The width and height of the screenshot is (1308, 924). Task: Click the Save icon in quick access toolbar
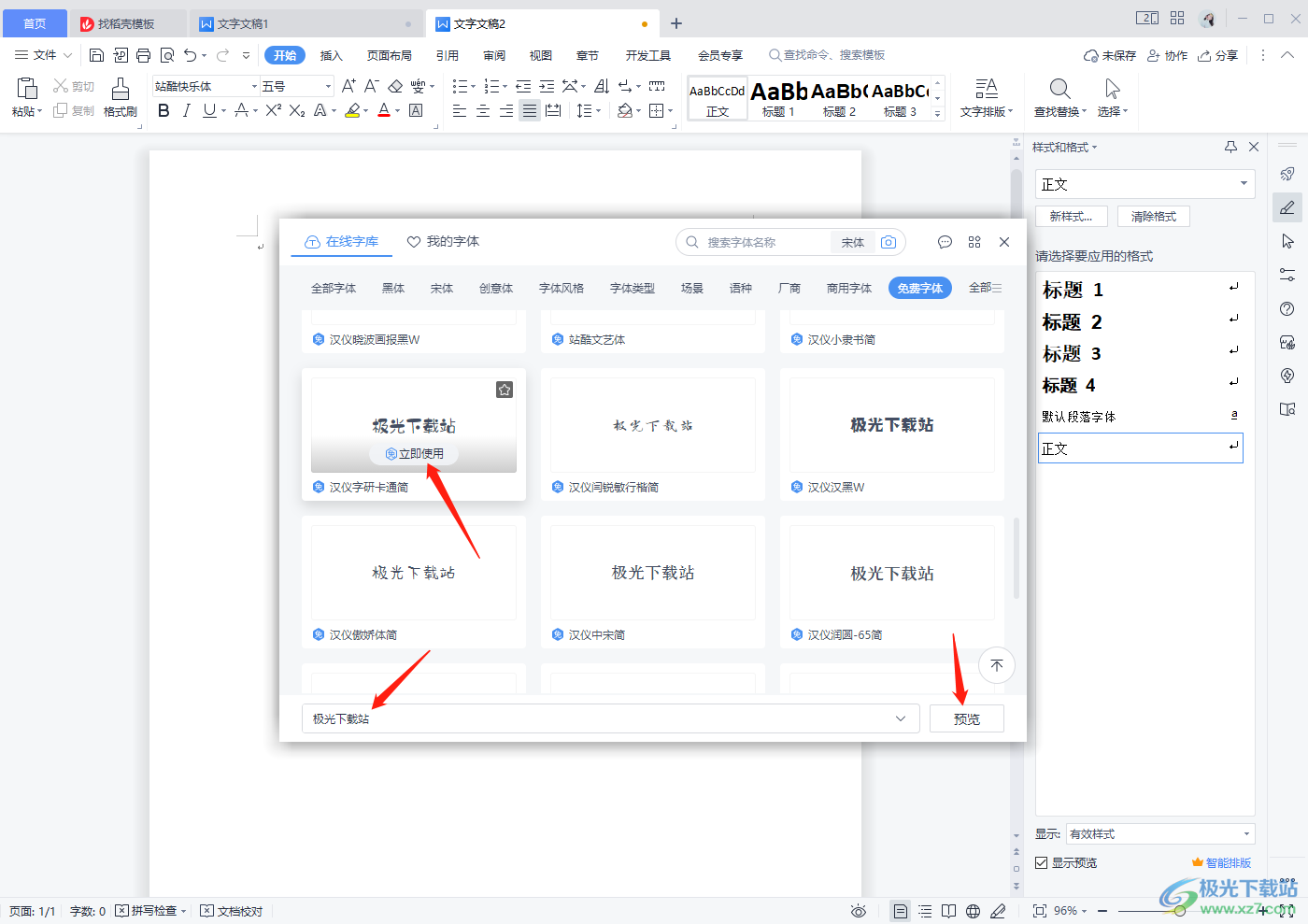pyautogui.click(x=96, y=55)
